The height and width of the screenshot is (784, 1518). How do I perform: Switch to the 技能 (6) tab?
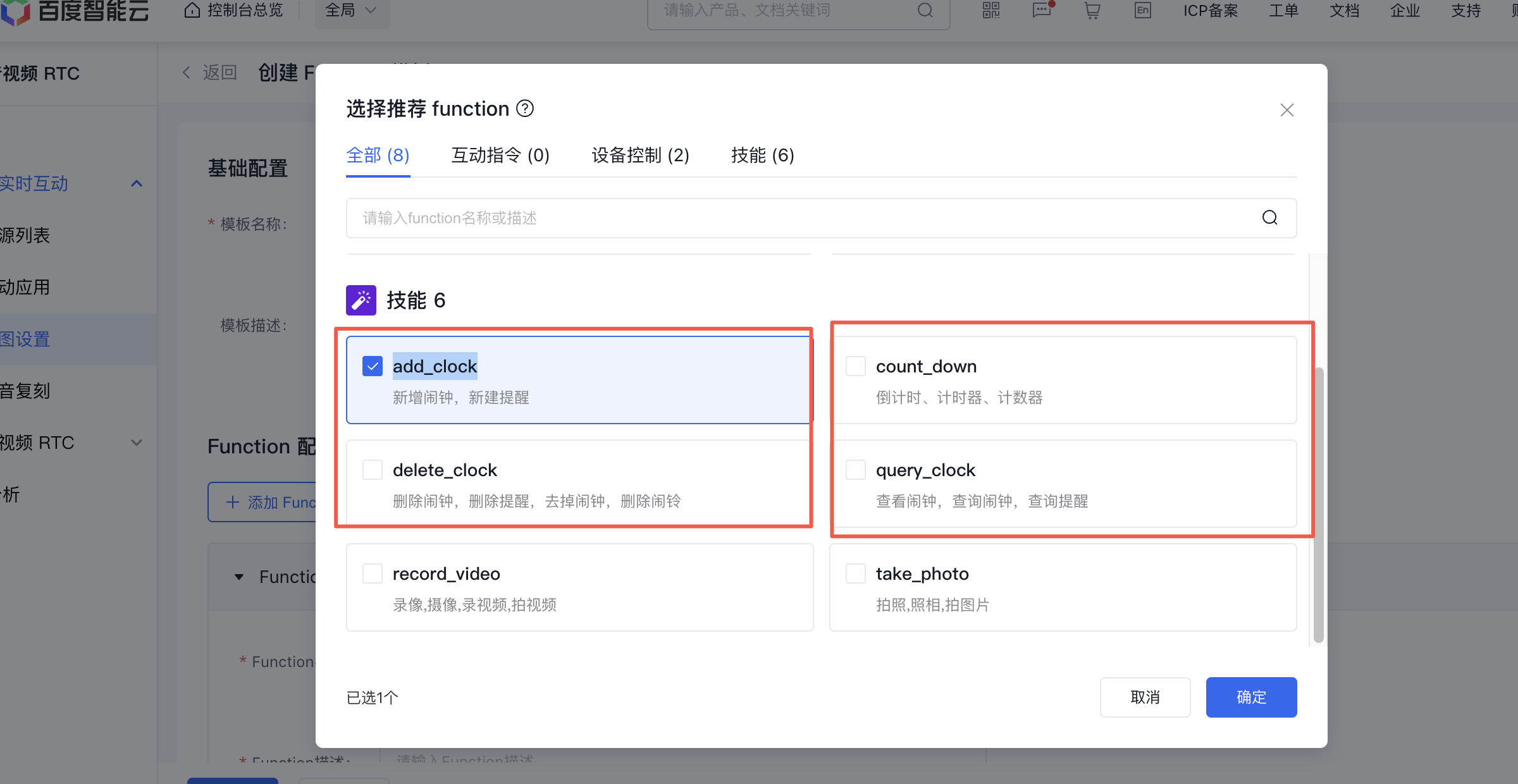762,155
